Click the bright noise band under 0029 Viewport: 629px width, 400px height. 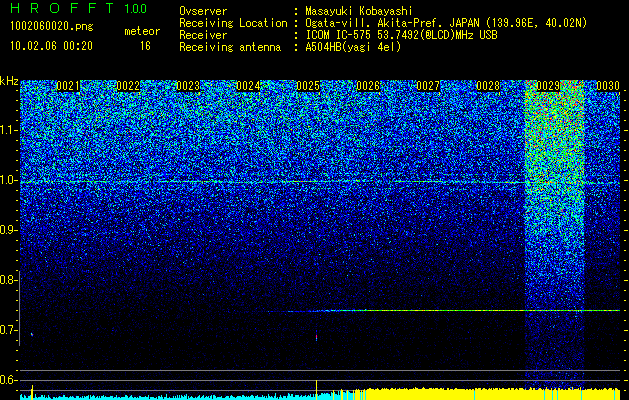pos(554,235)
